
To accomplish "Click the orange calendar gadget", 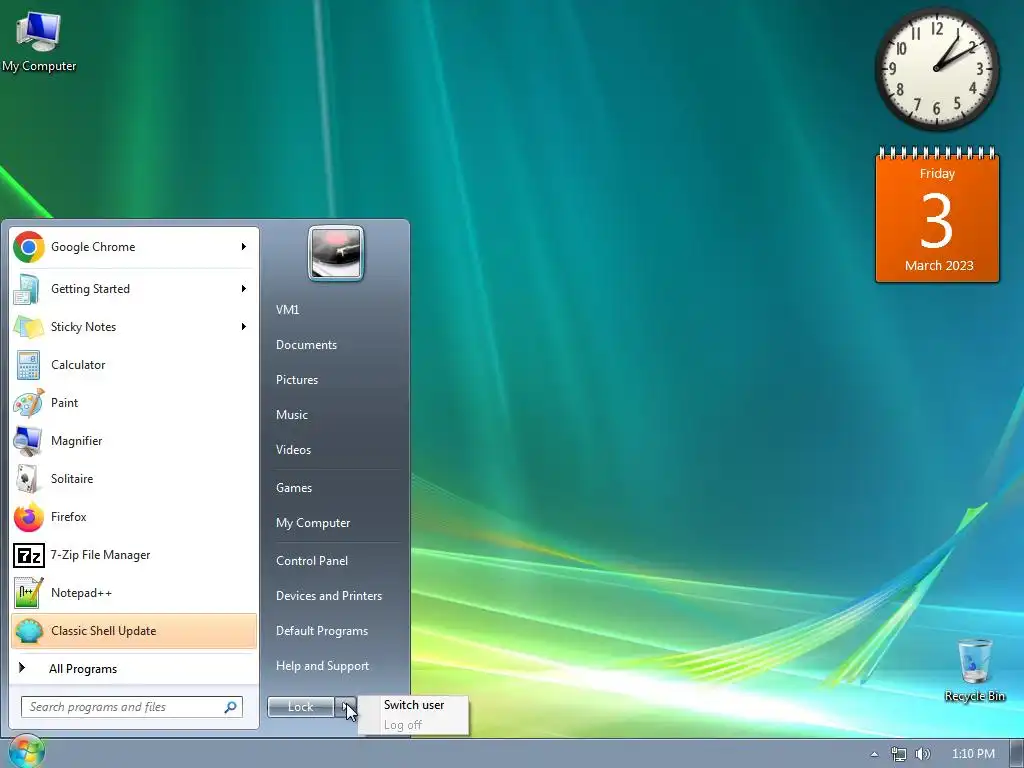I will (x=937, y=216).
